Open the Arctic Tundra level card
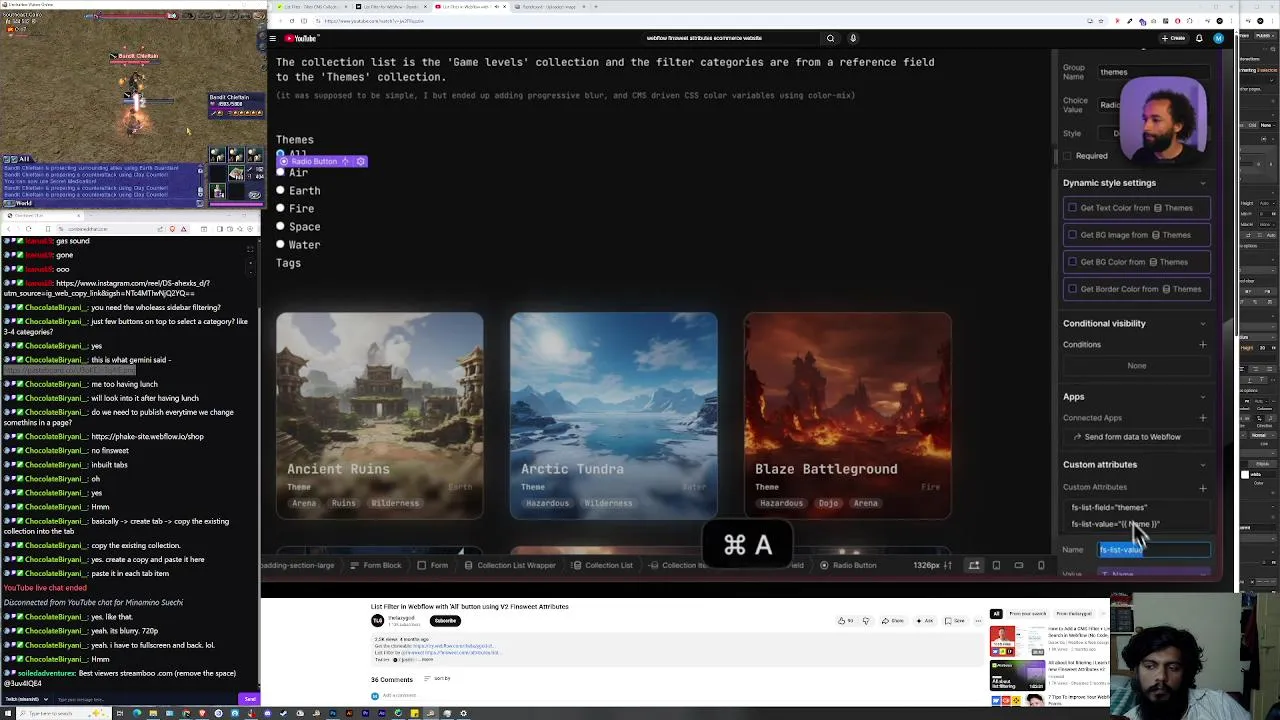 point(614,416)
